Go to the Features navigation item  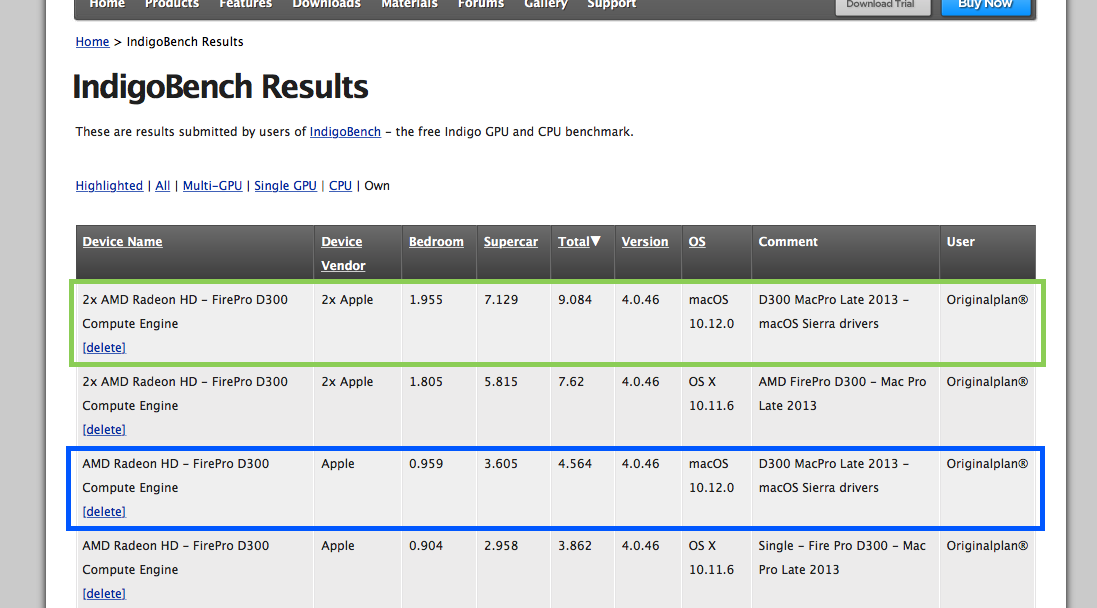(x=246, y=4)
